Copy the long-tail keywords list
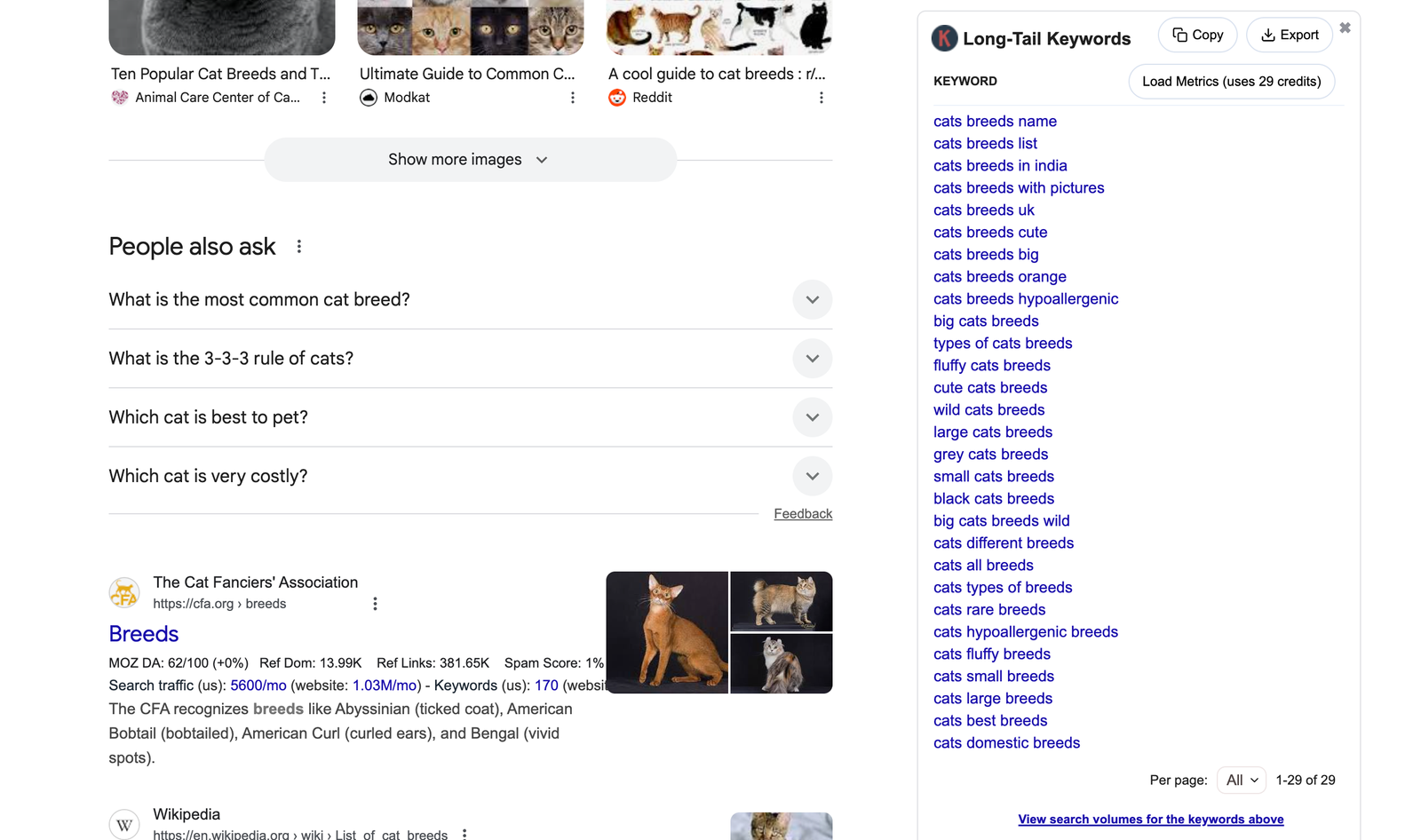This screenshot has height=840, width=1421. [x=1197, y=36]
